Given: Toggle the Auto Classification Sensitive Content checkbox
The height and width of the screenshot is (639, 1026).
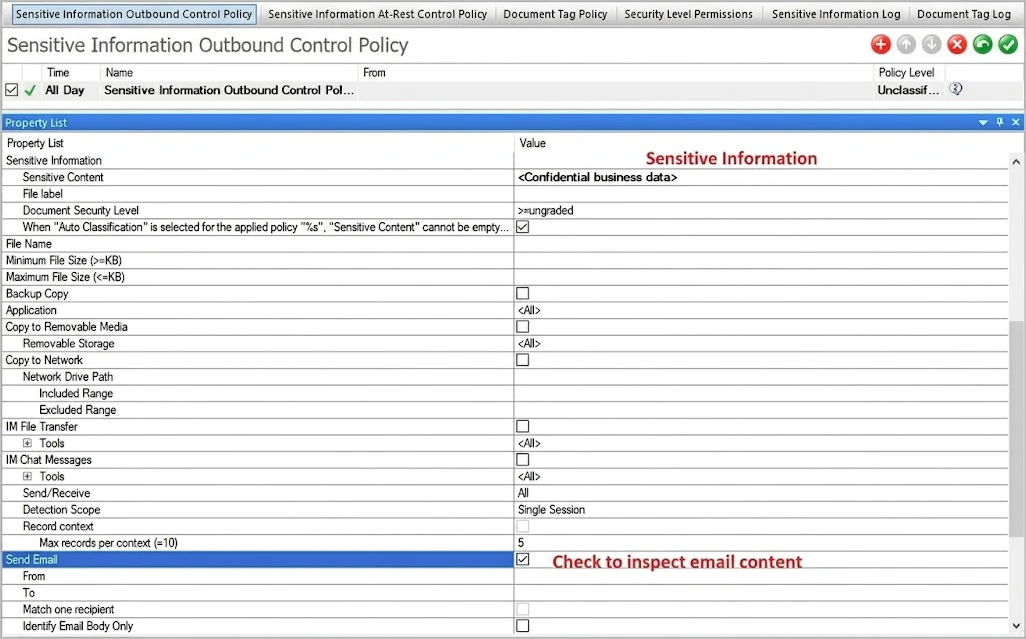Looking at the screenshot, I should 522,227.
